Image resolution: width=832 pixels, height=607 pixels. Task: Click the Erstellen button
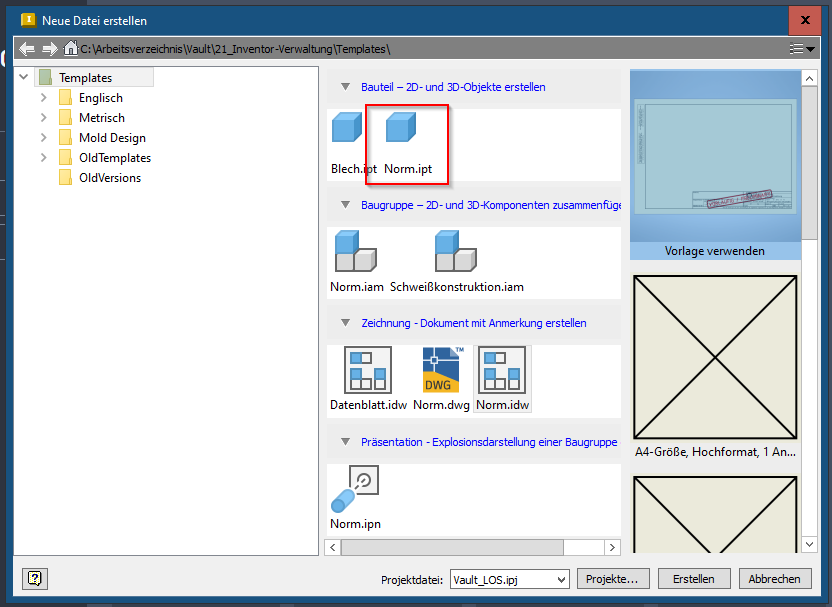click(694, 579)
